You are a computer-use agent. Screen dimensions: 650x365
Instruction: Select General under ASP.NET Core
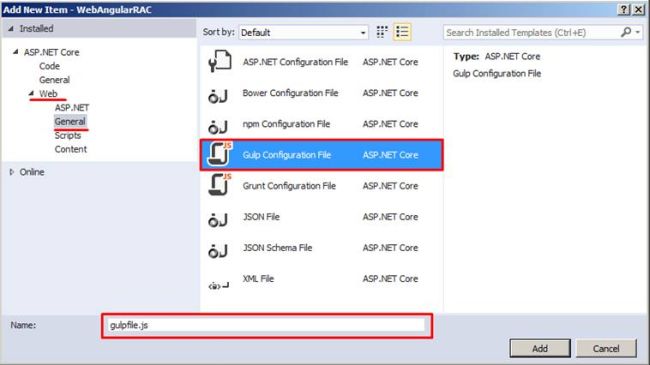pos(54,80)
